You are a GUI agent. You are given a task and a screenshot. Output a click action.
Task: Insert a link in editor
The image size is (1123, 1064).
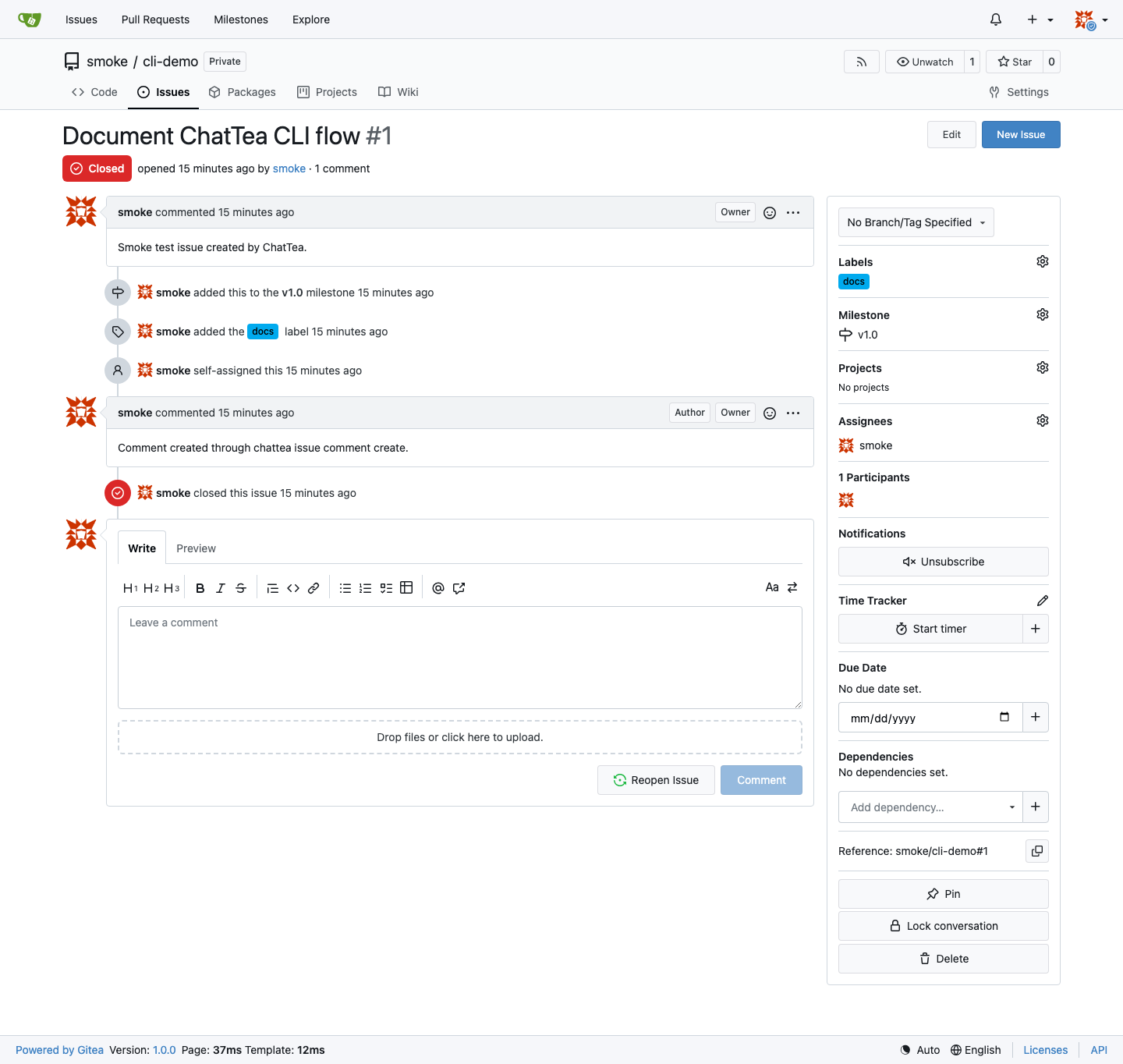point(314,588)
